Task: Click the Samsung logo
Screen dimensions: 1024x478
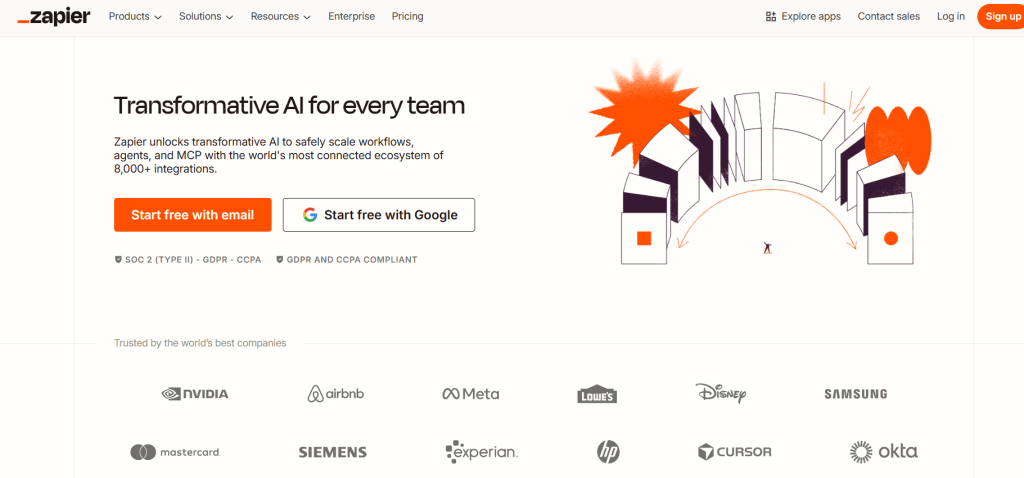Action: coord(856,394)
